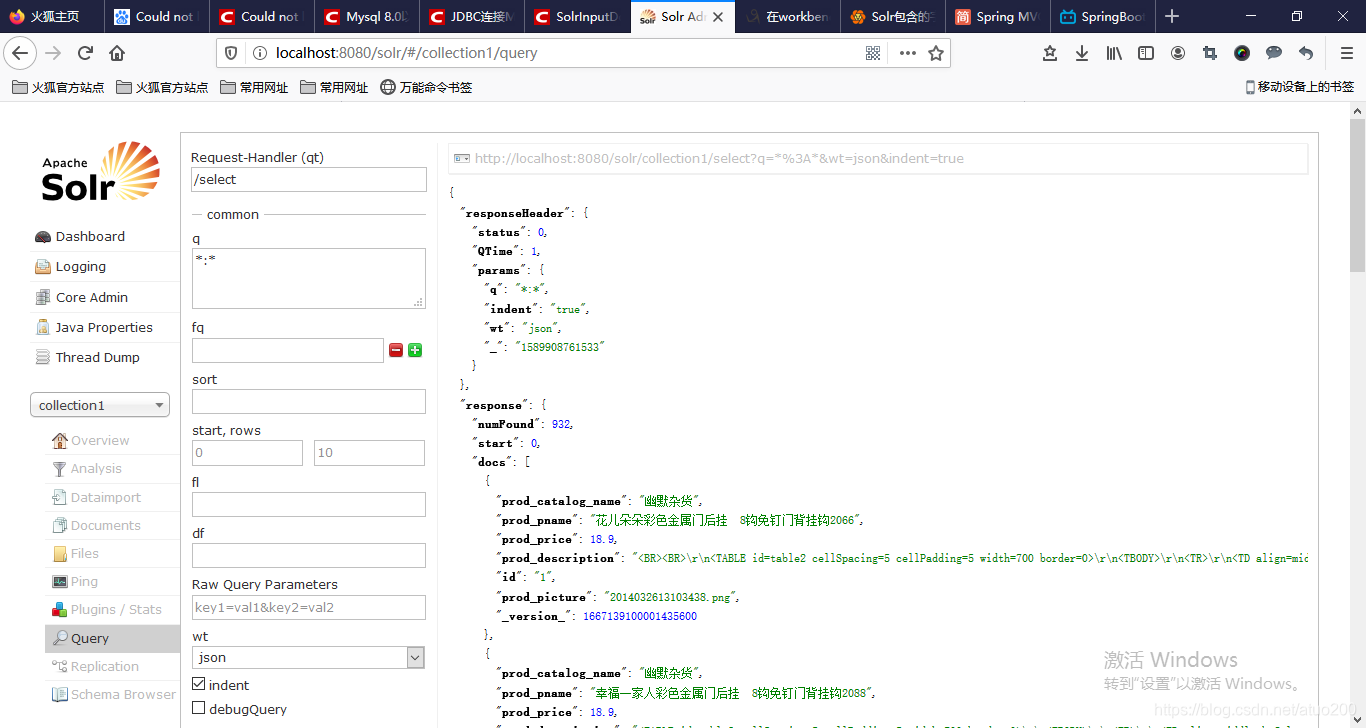Image resolution: width=1366 pixels, height=728 pixels.
Task: Switch to the JDBC连接 tab
Action: coord(472,16)
